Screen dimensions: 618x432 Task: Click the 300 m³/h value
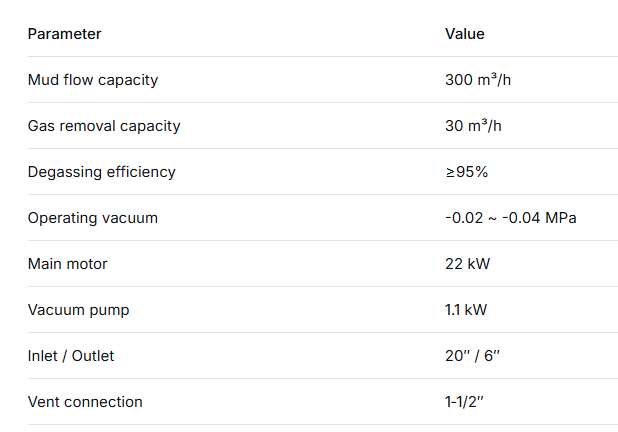click(x=478, y=80)
